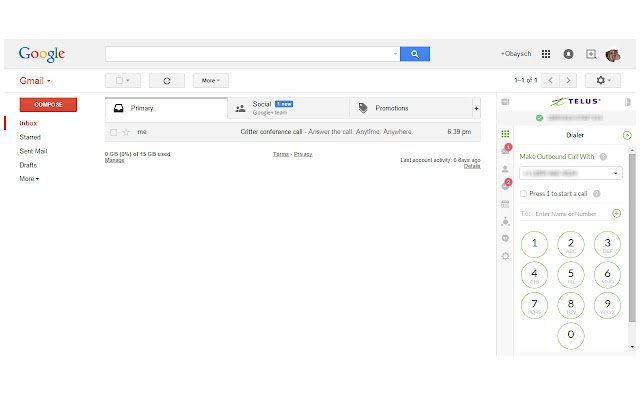
Task: Switch to the Promotions tab
Action: 411,108
